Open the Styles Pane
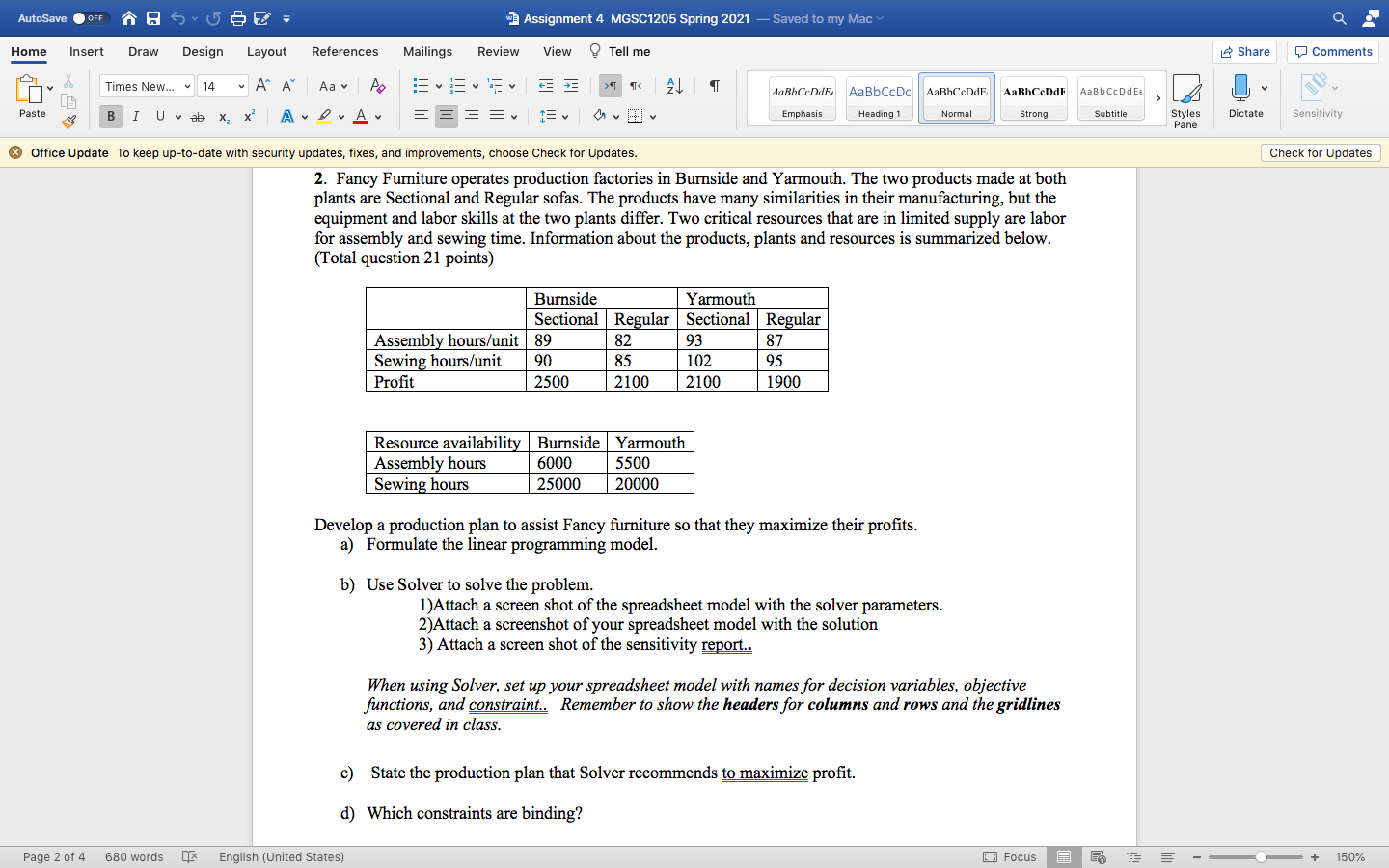1389x868 pixels. (1185, 99)
